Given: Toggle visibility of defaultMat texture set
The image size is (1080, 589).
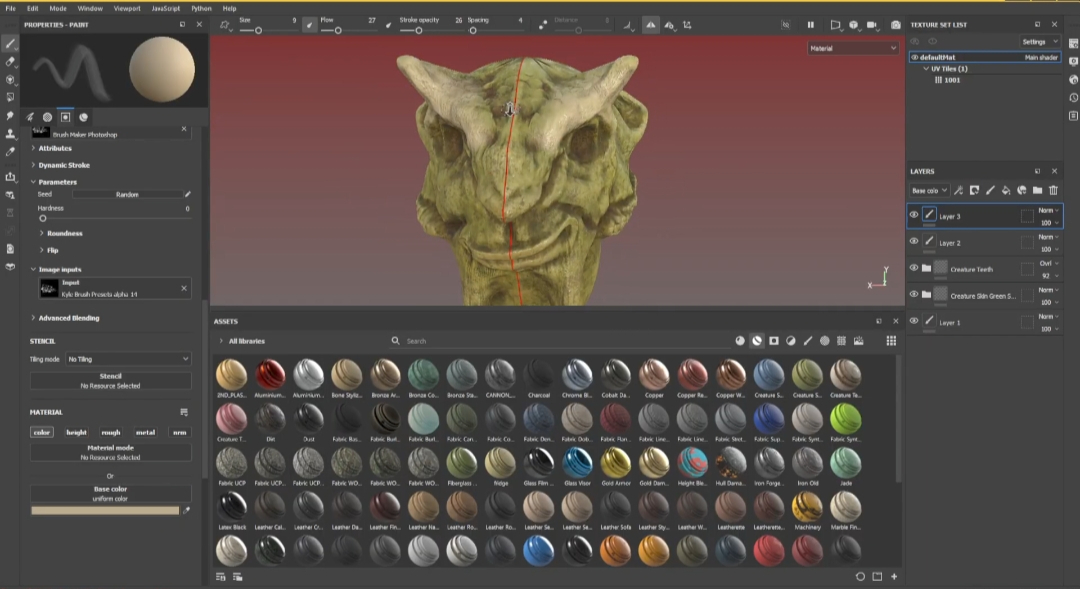Looking at the screenshot, I should [915, 57].
